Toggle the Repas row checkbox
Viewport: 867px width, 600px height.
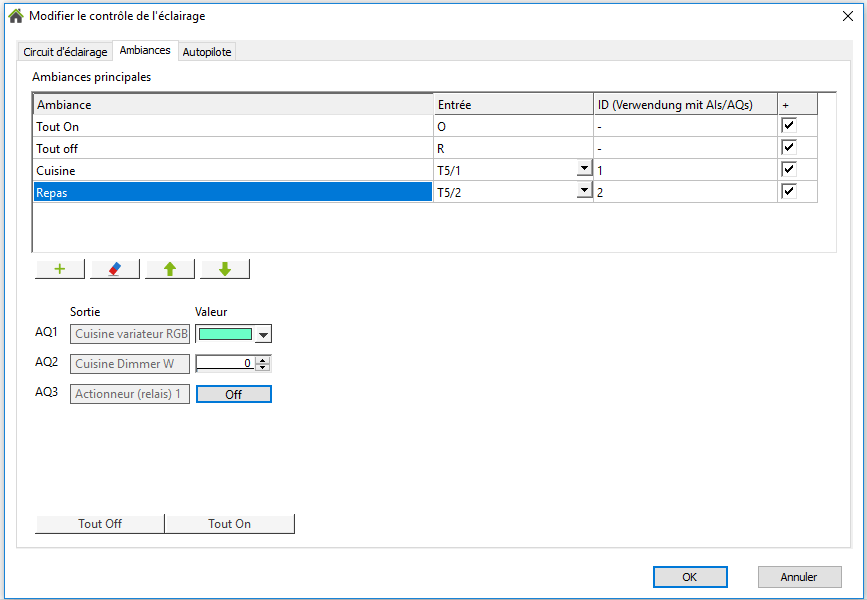(789, 192)
